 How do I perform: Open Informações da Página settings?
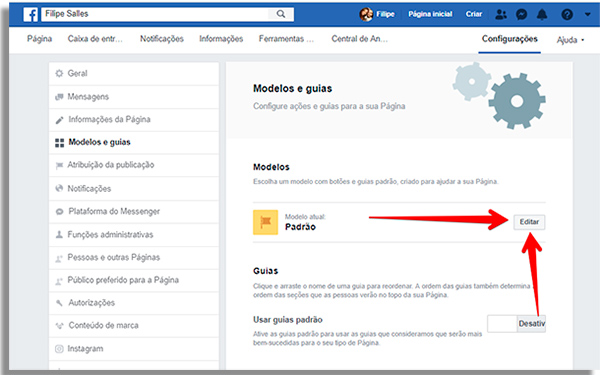(134, 120)
